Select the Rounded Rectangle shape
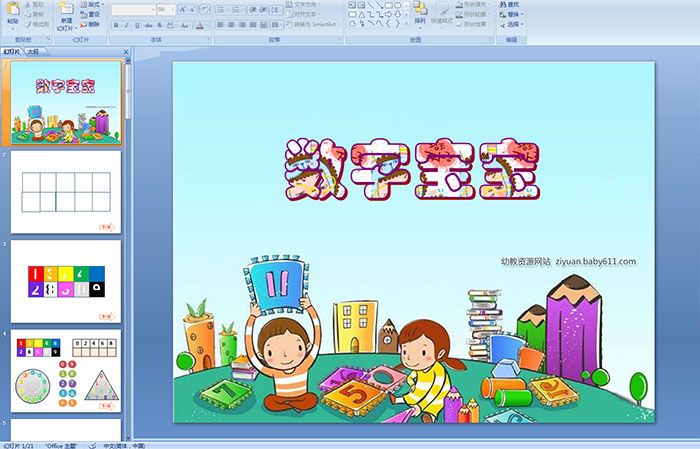The width and height of the screenshot is (700, 449). [x=352, y=15]
